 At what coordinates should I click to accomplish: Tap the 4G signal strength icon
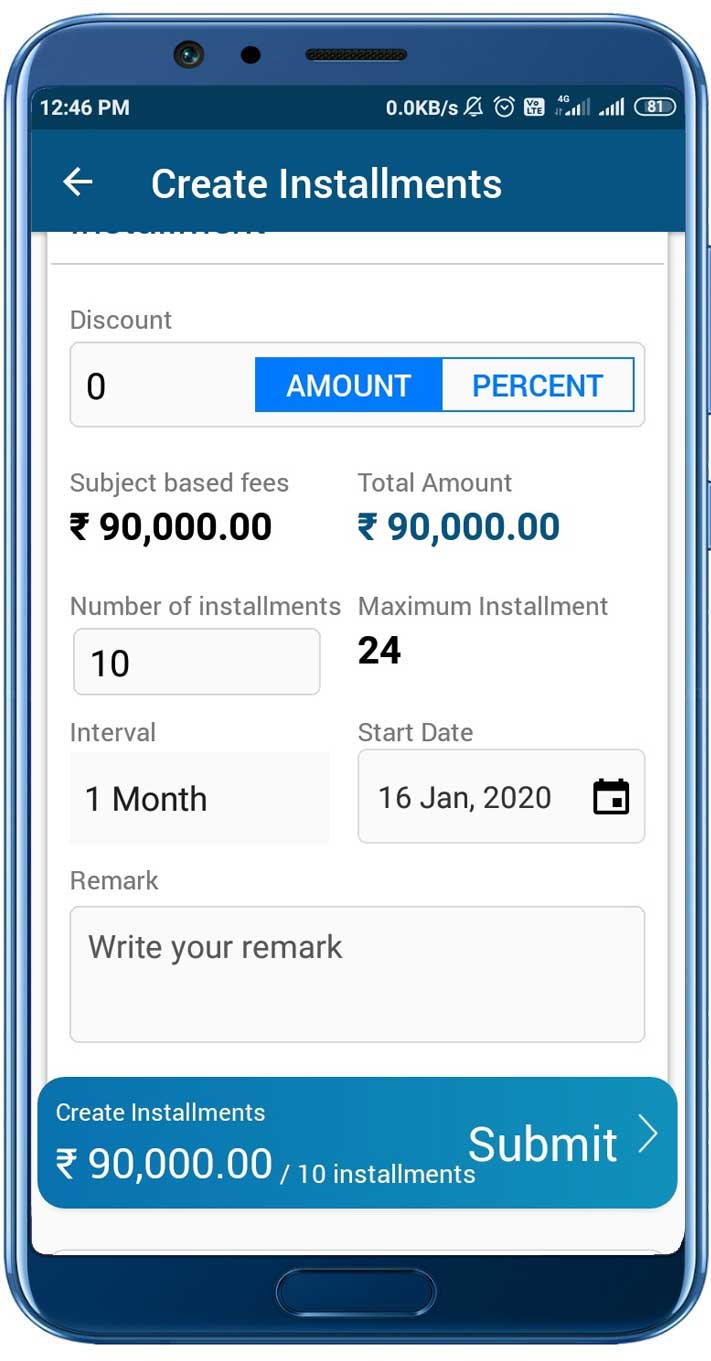click(573, 107)
